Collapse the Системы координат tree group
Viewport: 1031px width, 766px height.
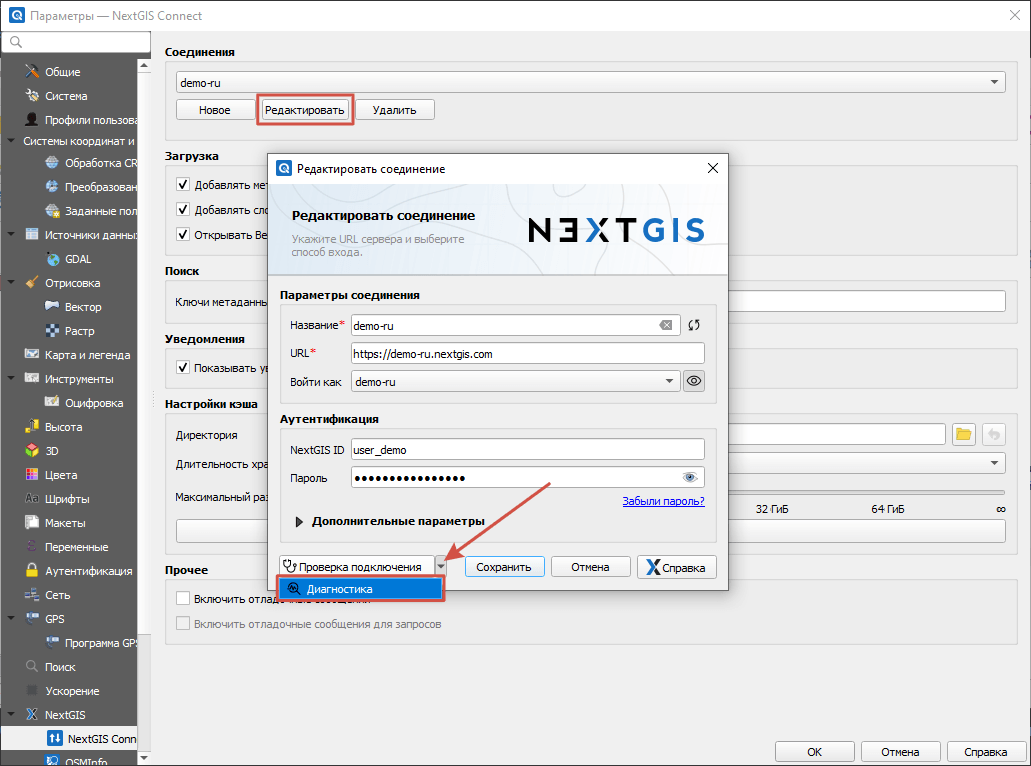[x=11, y=141]
